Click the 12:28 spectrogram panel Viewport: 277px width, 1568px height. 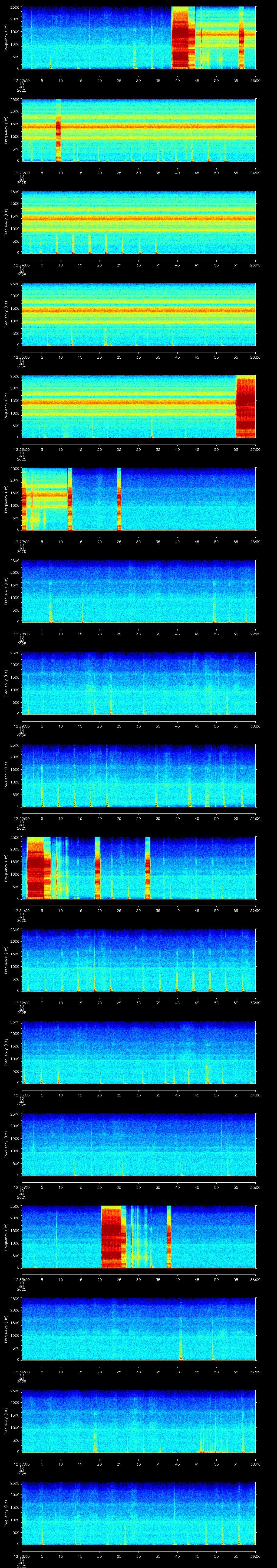138,591
